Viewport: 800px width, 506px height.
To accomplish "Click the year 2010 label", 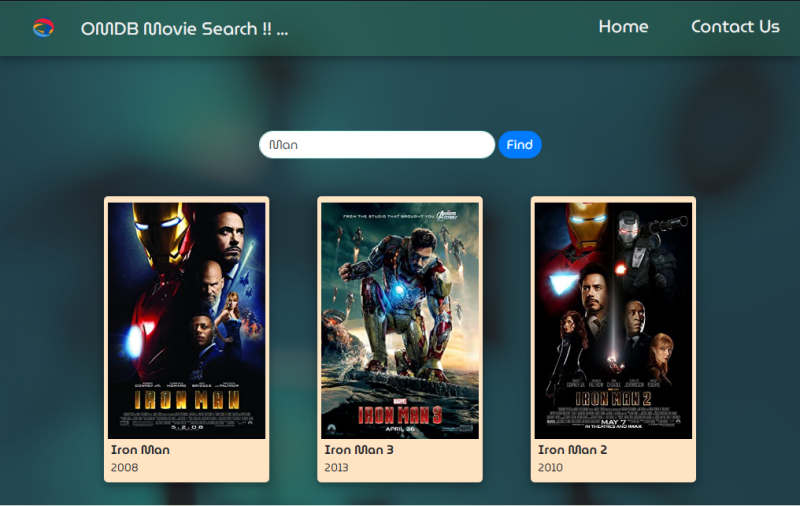I will coord(550,467).
